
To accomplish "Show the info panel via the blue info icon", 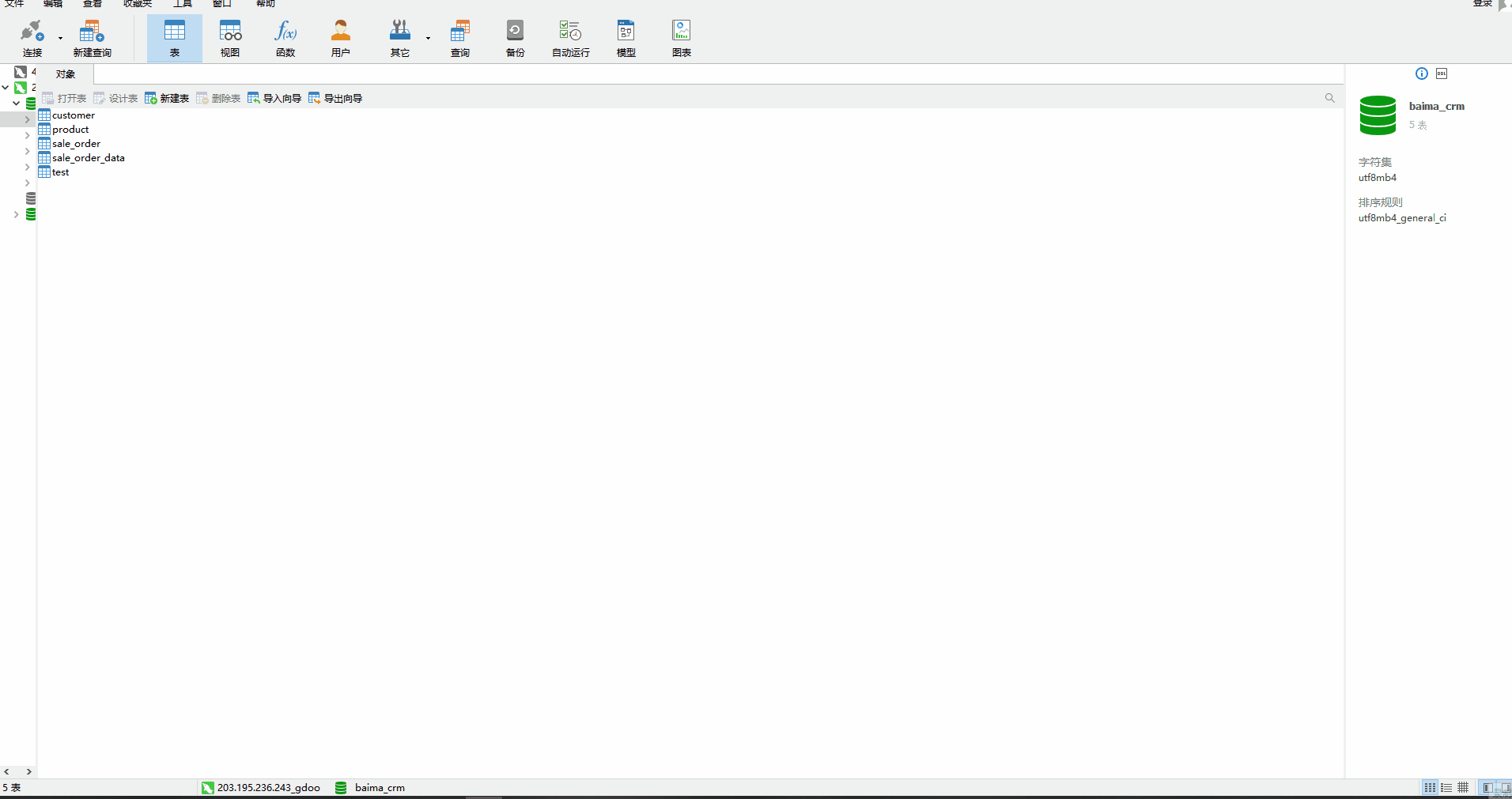I will (1422, 73).
